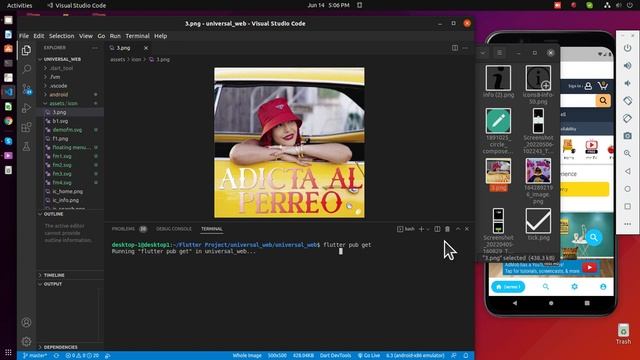Open the new terminal launch profile dropdown
640x360 pixels.
(428, 229)
